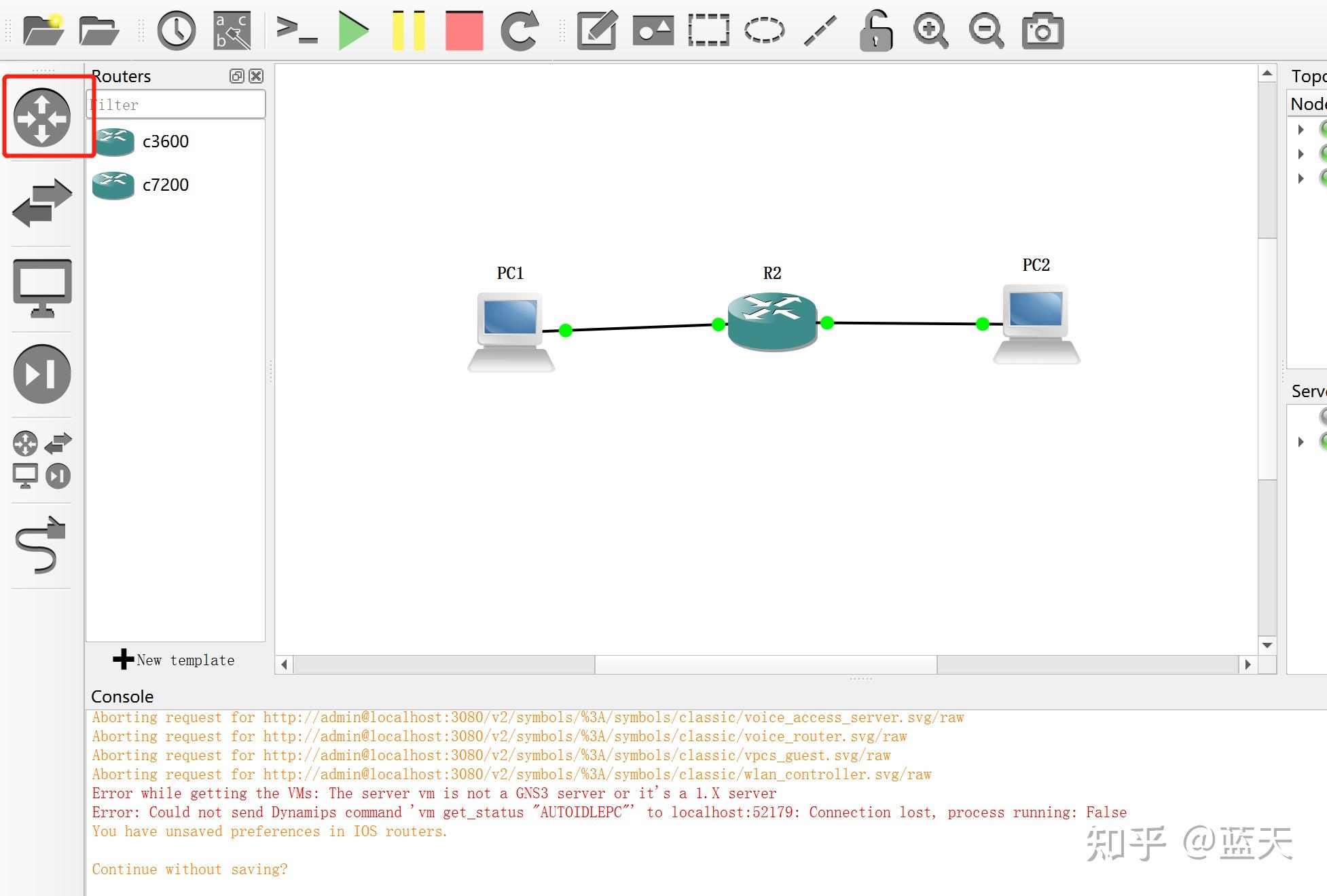1327x896 pixels.
Task: Click 'You have unsaved preferences' console line
Action: click(270, 832)
